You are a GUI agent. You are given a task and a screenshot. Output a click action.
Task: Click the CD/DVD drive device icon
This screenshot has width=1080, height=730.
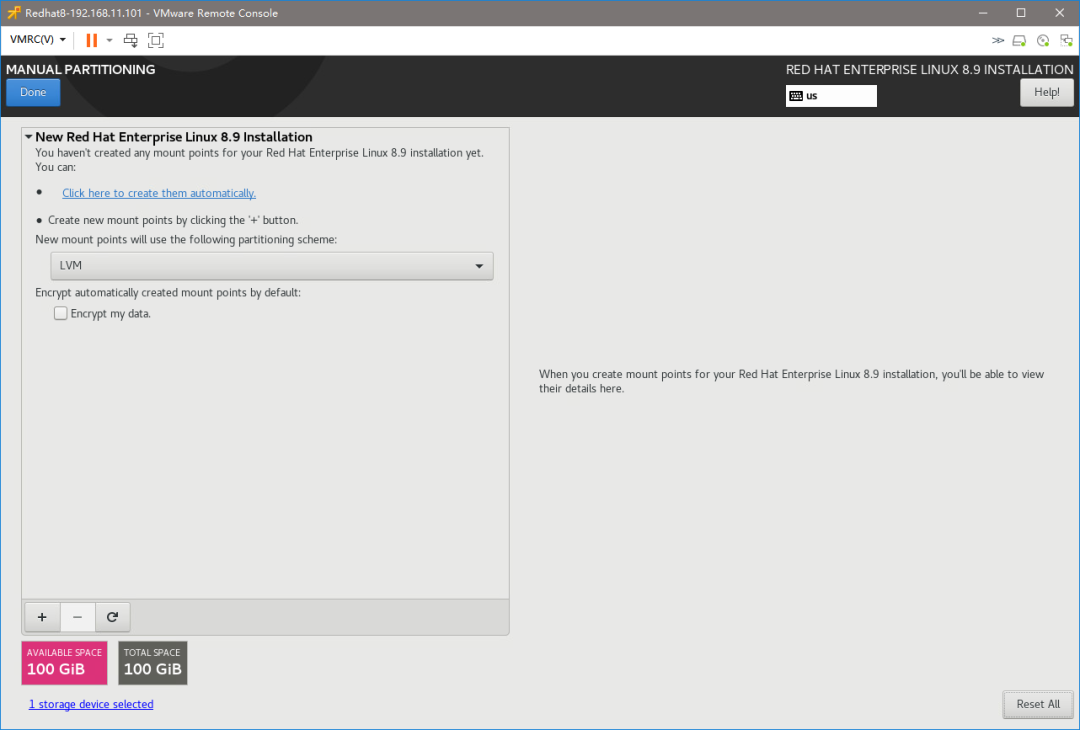click(1043, 41)
